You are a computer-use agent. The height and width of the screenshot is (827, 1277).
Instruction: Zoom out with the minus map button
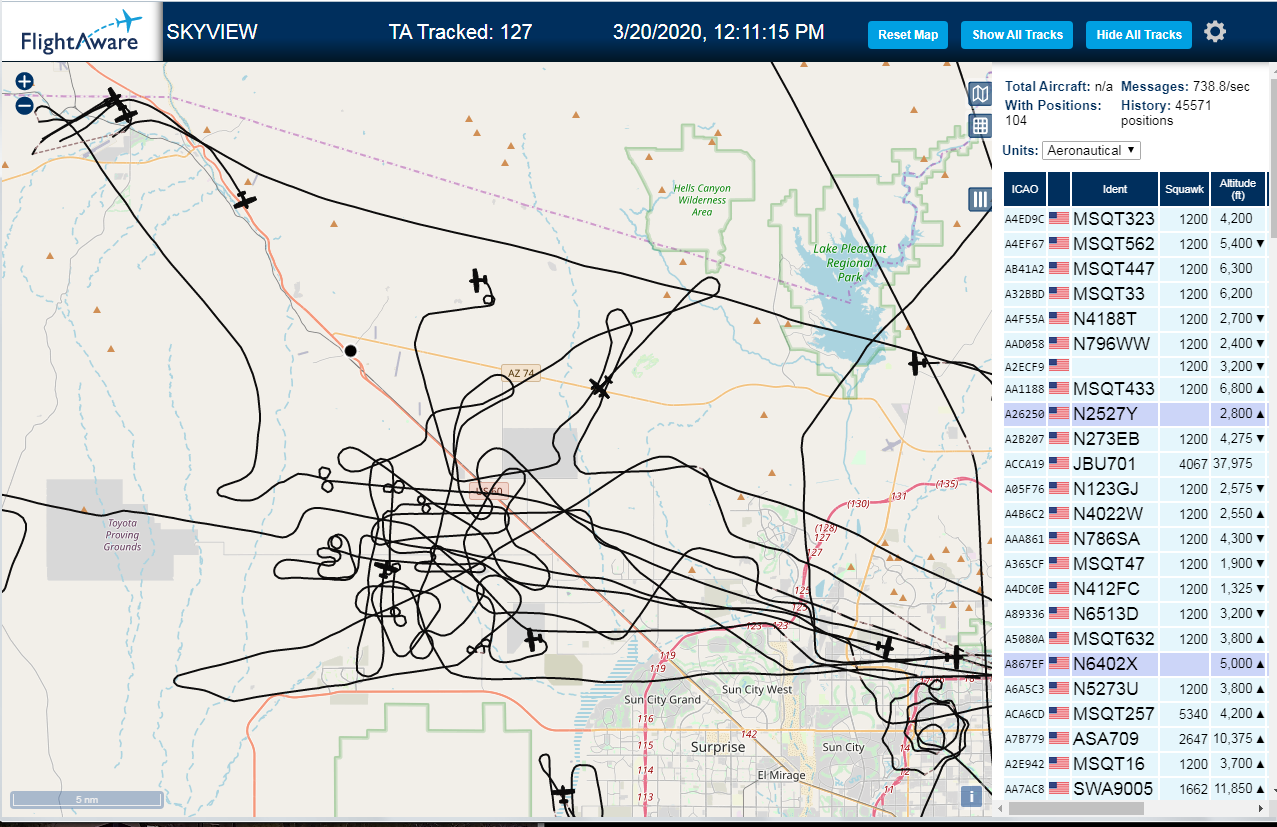tap(25, 105)
